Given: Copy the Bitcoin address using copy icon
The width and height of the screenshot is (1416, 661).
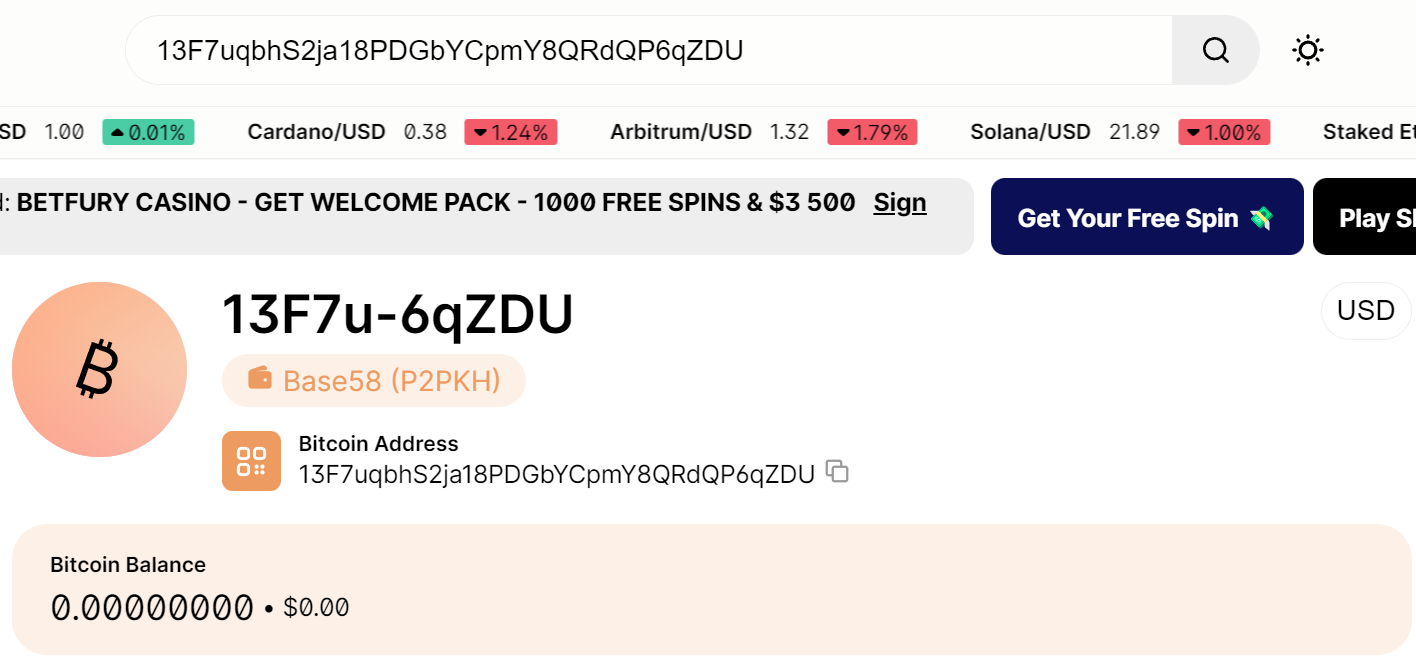Looking at the screenshot, I should 836,472.
